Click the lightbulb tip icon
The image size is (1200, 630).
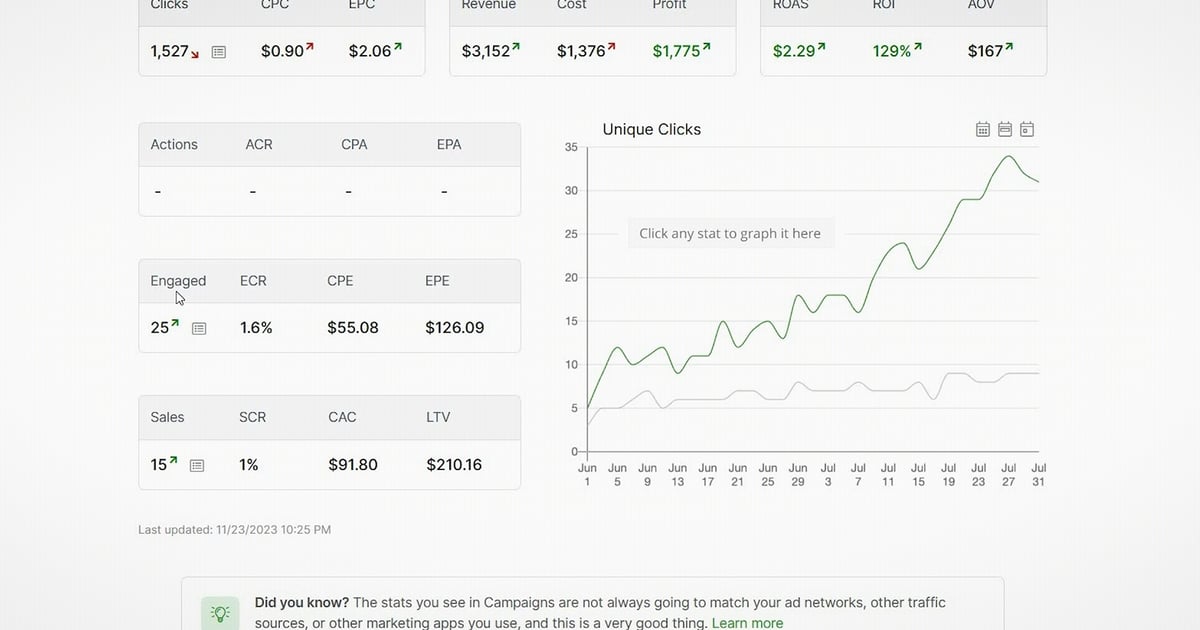click(220, 611)
